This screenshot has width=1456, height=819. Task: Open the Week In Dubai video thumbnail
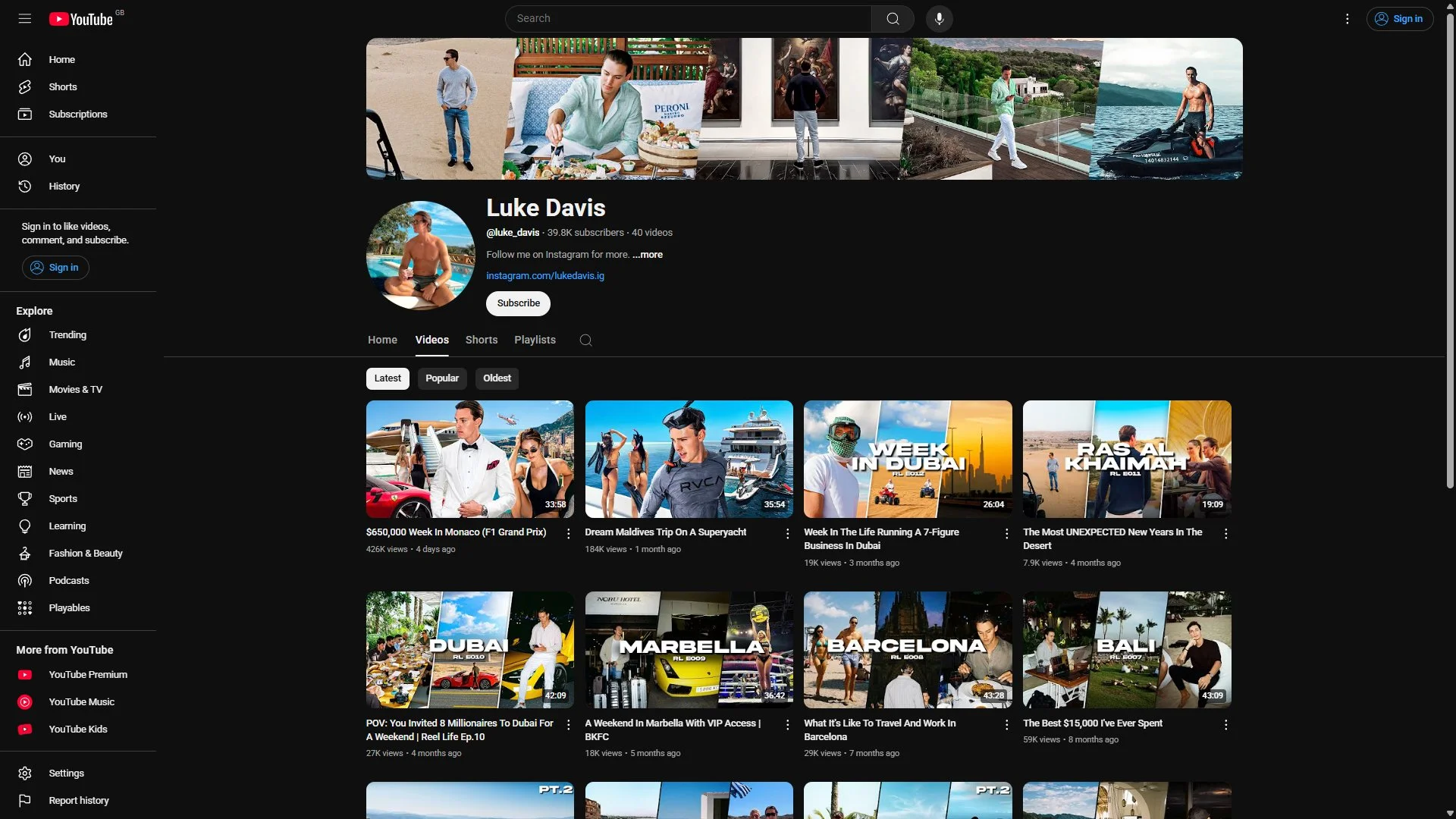point(908,460)
